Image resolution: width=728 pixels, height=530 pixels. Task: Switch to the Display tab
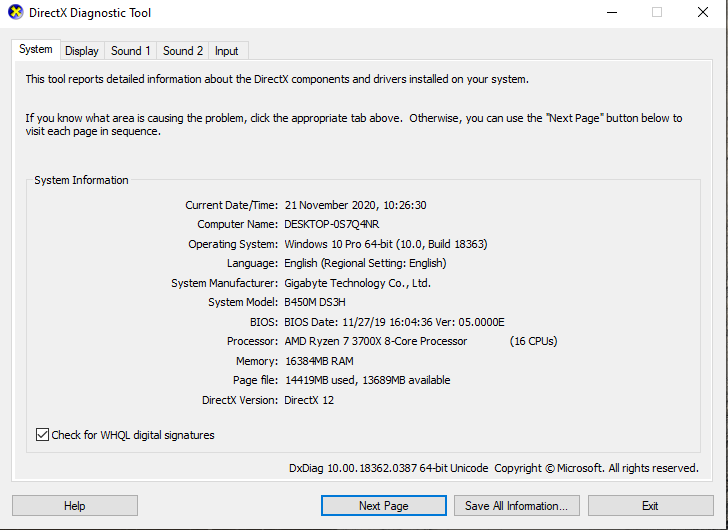click(x=82, y=51)
